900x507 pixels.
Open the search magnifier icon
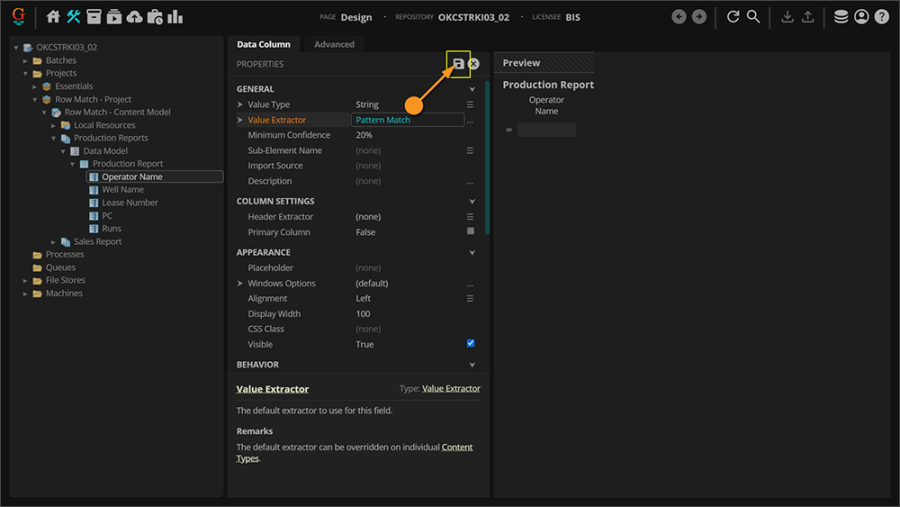pyautogui.click(x=754, y=17)
